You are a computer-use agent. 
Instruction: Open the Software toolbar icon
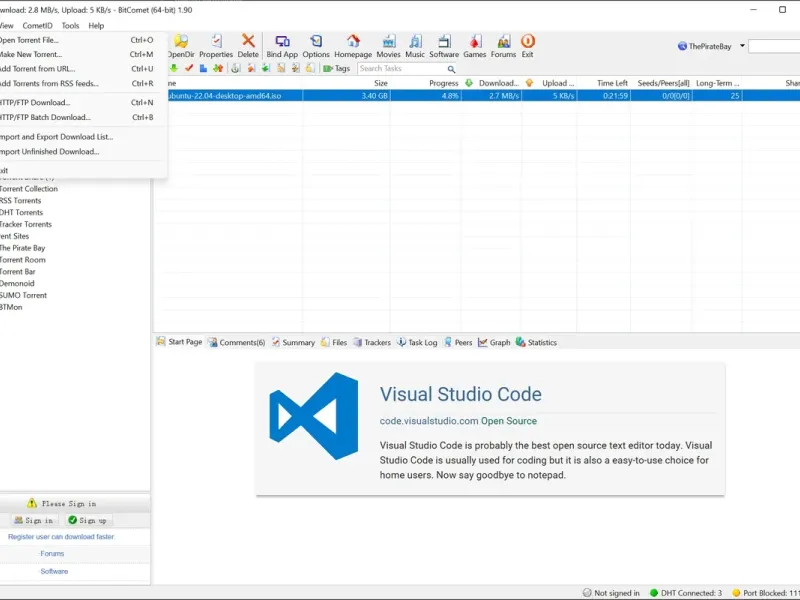(x=444, y=46)
